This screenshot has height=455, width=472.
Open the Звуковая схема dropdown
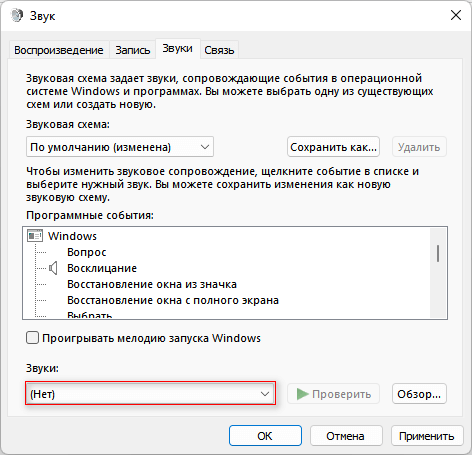(x=120, y=147)
